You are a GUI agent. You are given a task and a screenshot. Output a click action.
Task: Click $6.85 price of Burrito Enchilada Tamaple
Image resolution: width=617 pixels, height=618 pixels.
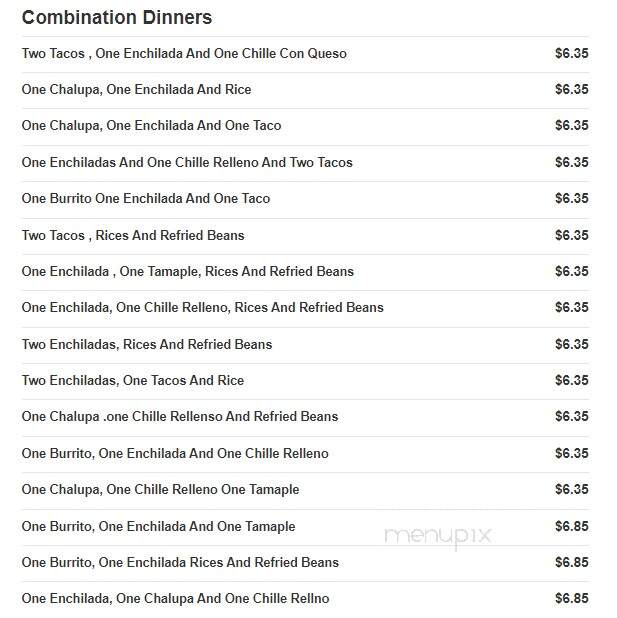pos(572,527)
